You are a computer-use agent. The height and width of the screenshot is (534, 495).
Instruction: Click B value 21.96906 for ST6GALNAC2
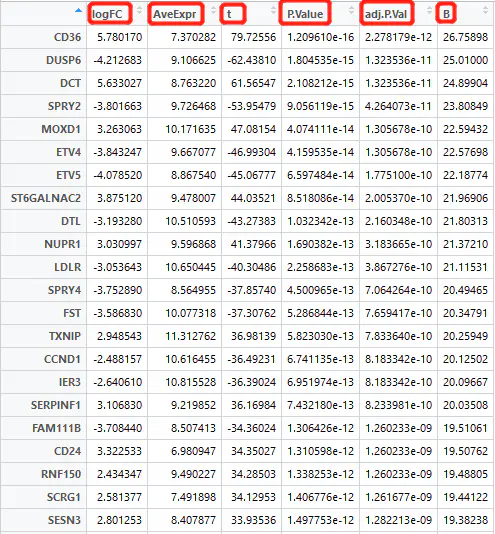pos(465,198)
